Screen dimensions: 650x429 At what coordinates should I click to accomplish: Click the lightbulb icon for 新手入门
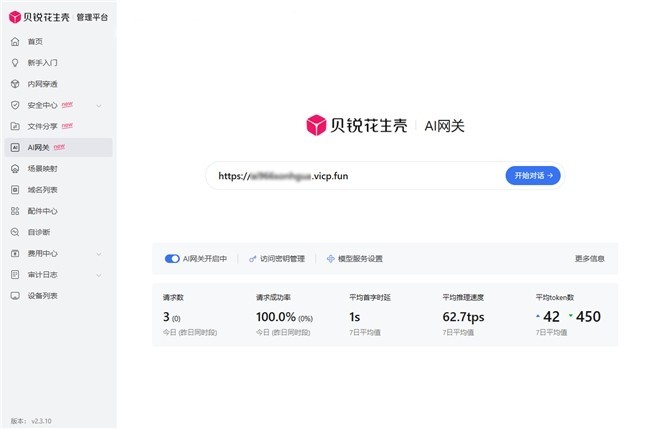tap(15, 62)
